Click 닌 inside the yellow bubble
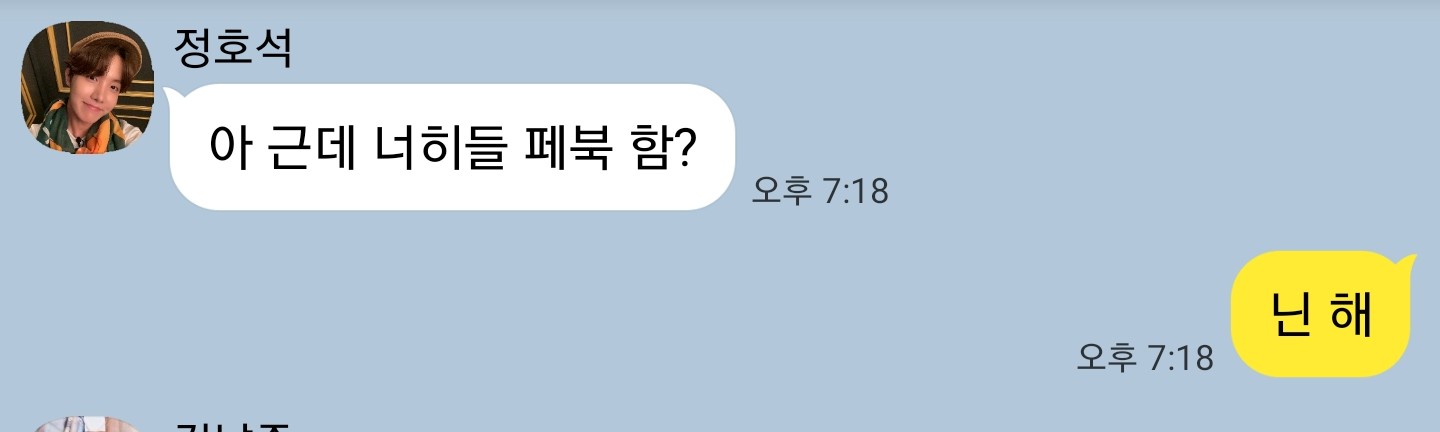 click(x=1291, y=314)
